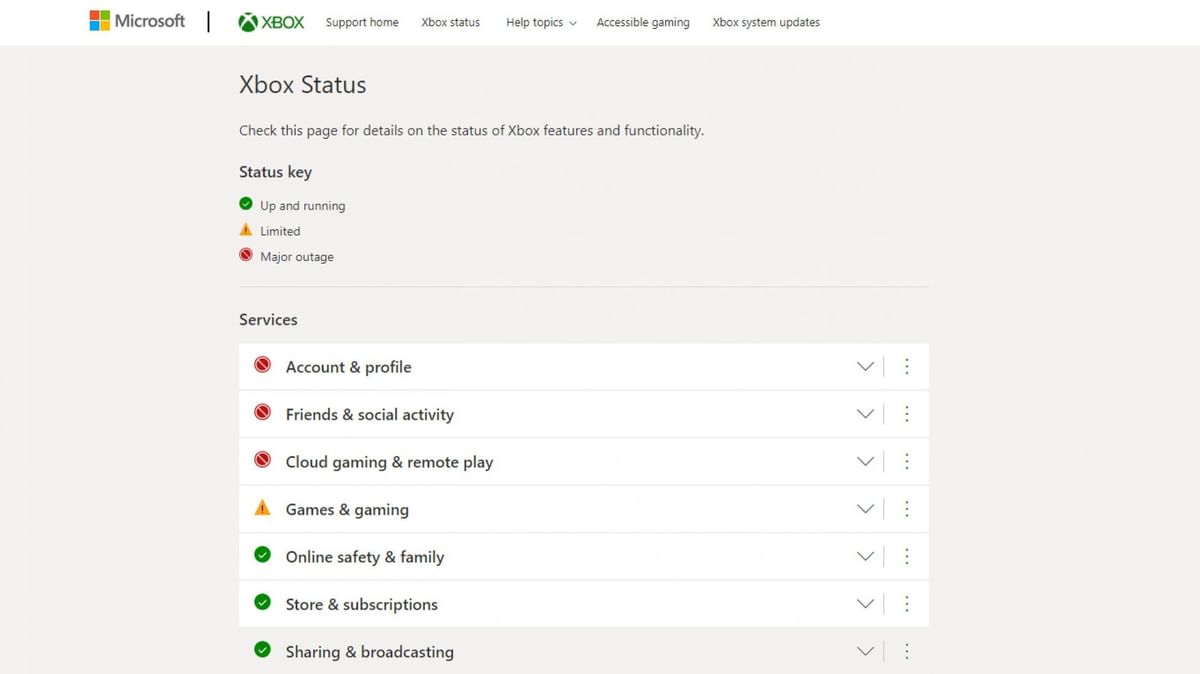This screenshot has width=1200, height=674.
Task: Expand the Friends & social activity section
Action: tap(865, 413)
